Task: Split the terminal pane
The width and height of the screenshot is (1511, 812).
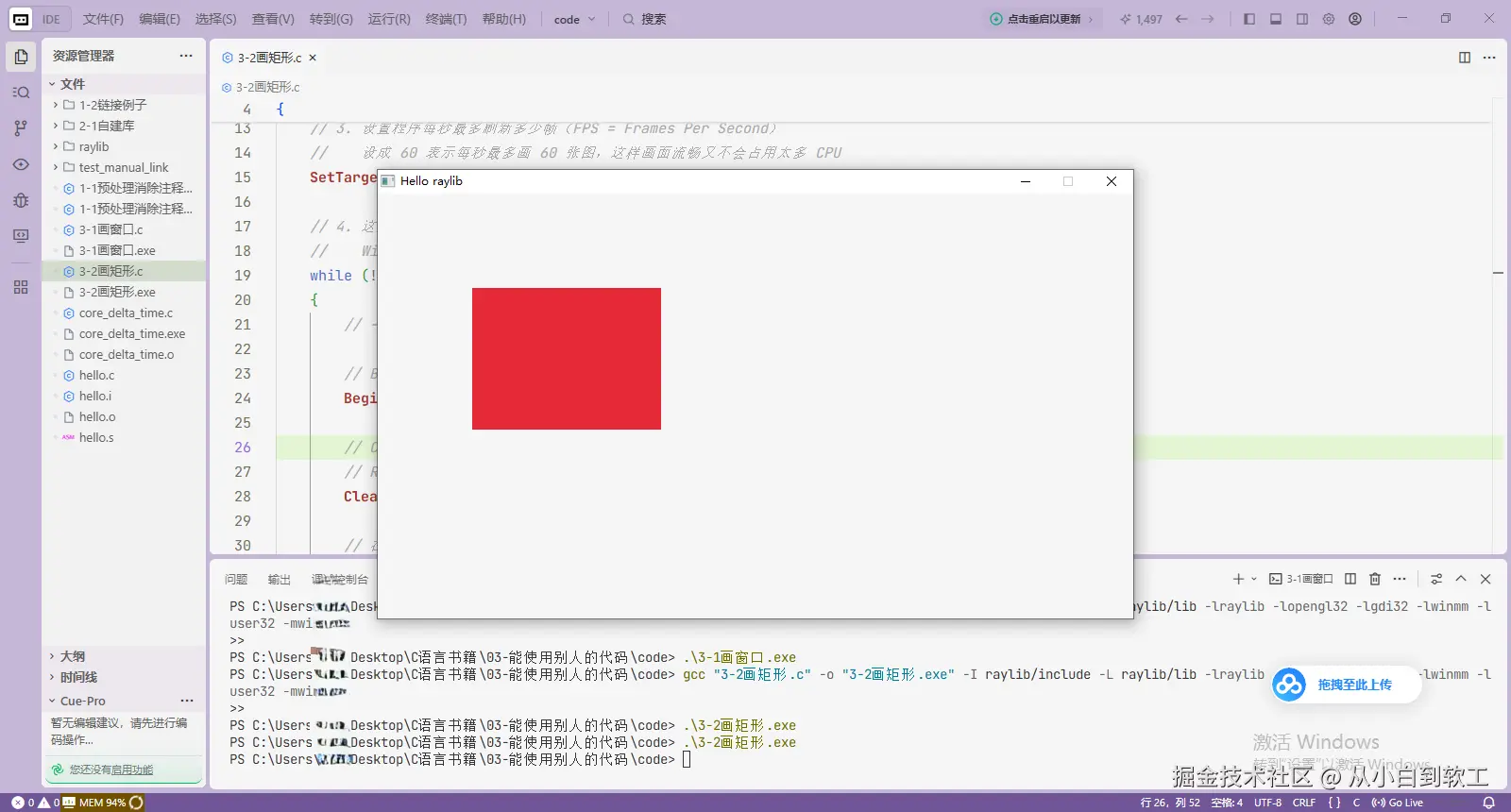Action: (x=1350, y=579)
